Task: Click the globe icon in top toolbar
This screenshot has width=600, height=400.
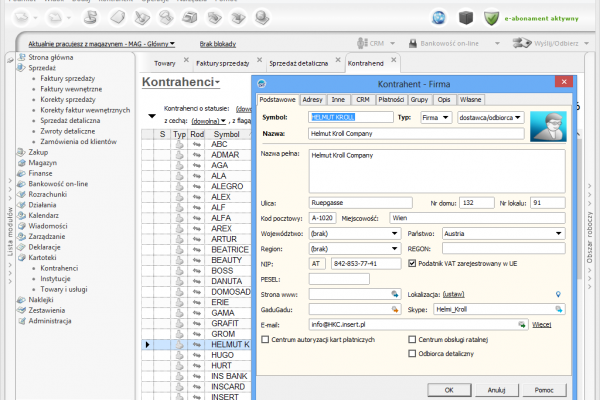Action: (x=438, y=17)
